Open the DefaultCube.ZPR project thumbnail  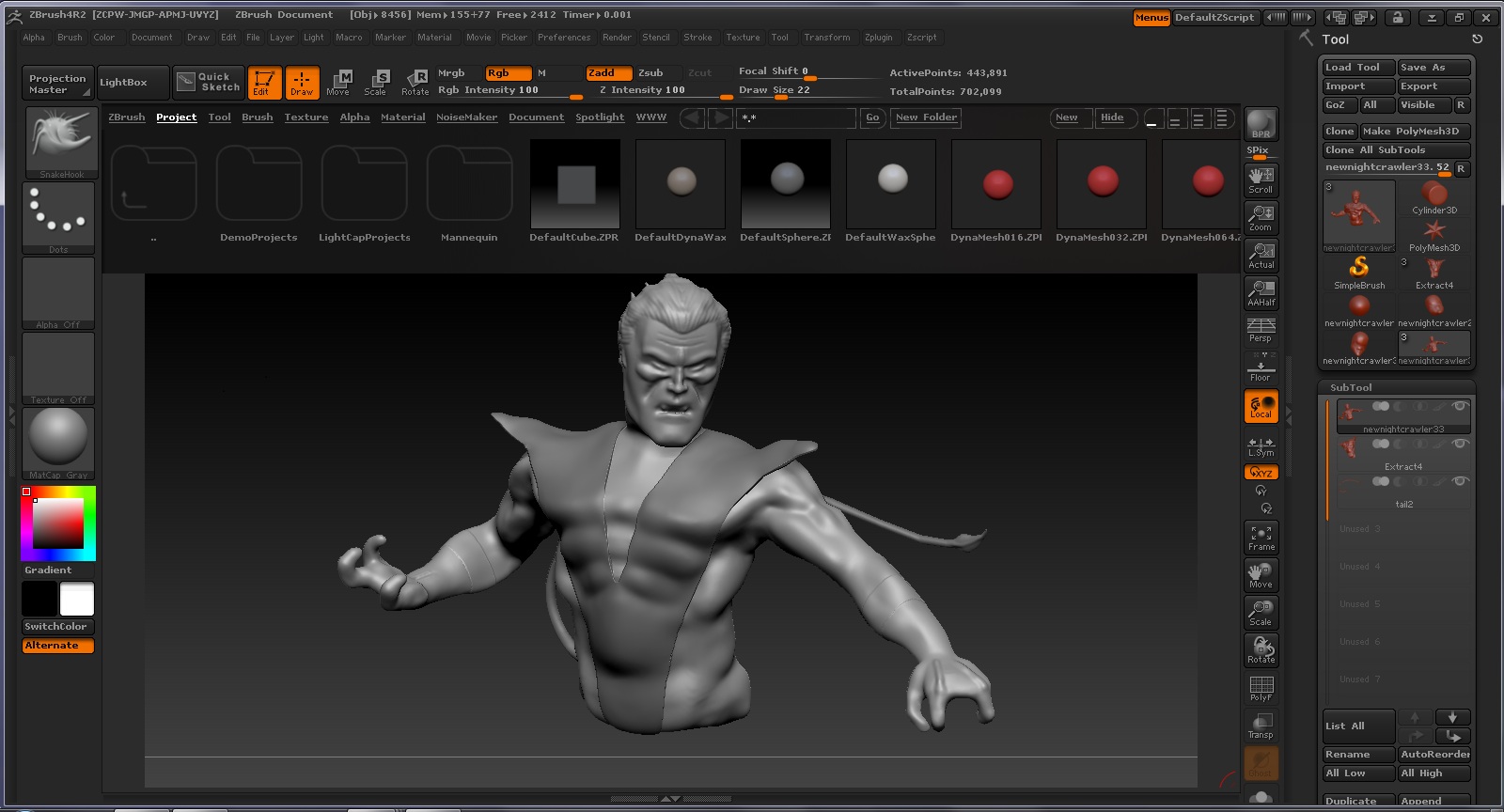[x=574, y=191]
